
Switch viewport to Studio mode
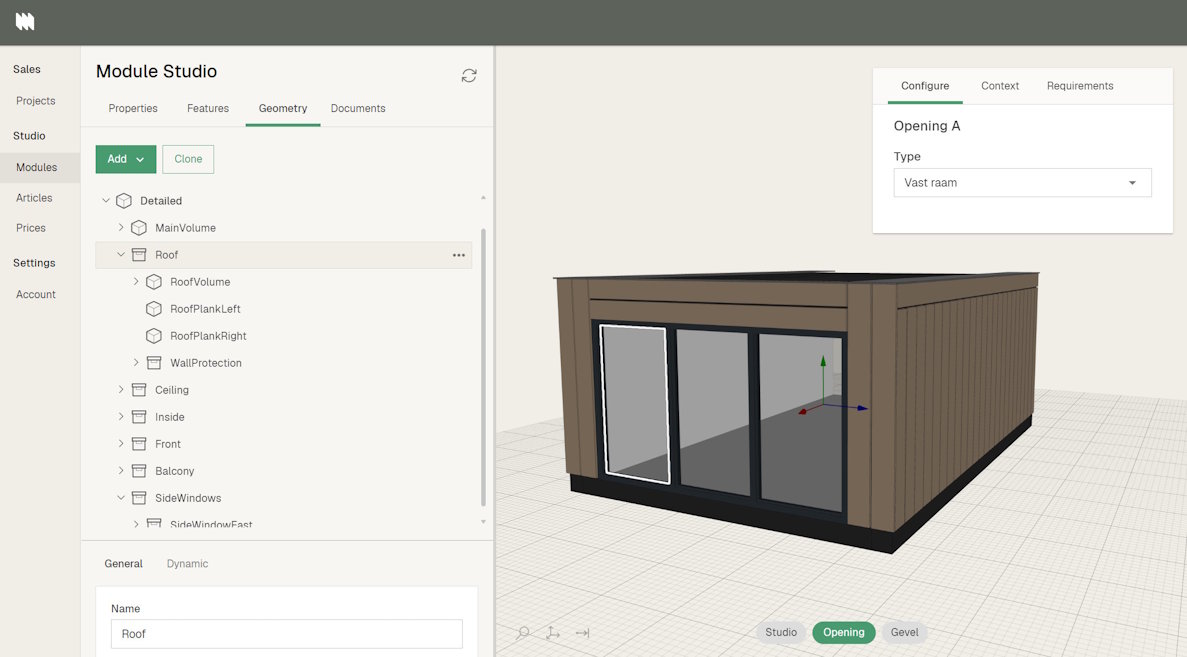[x=781, y=632]
